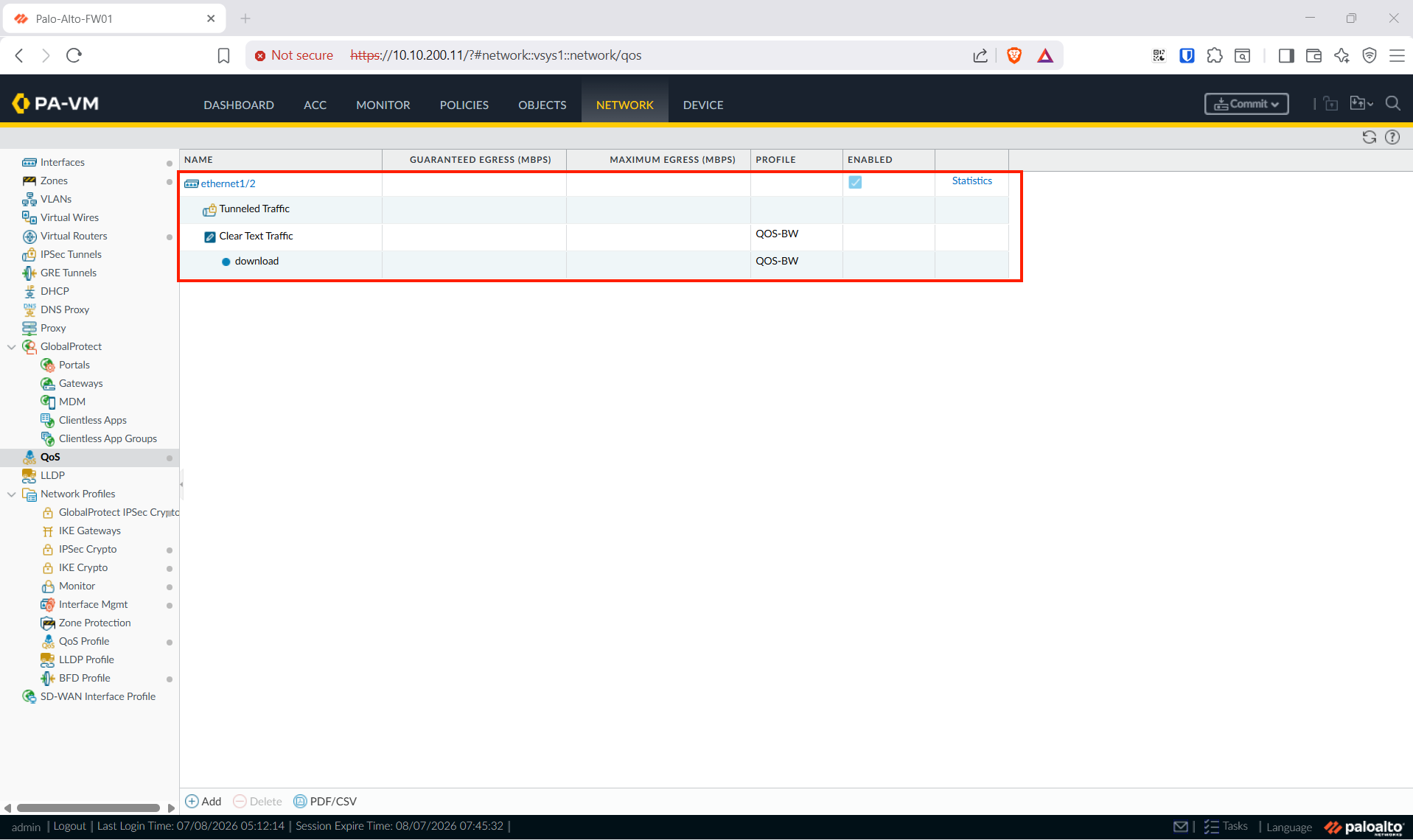Collapse the left sidebar panel handle
The width and height of the screenshot is (1413, 840).
click(x=181, y=484)
